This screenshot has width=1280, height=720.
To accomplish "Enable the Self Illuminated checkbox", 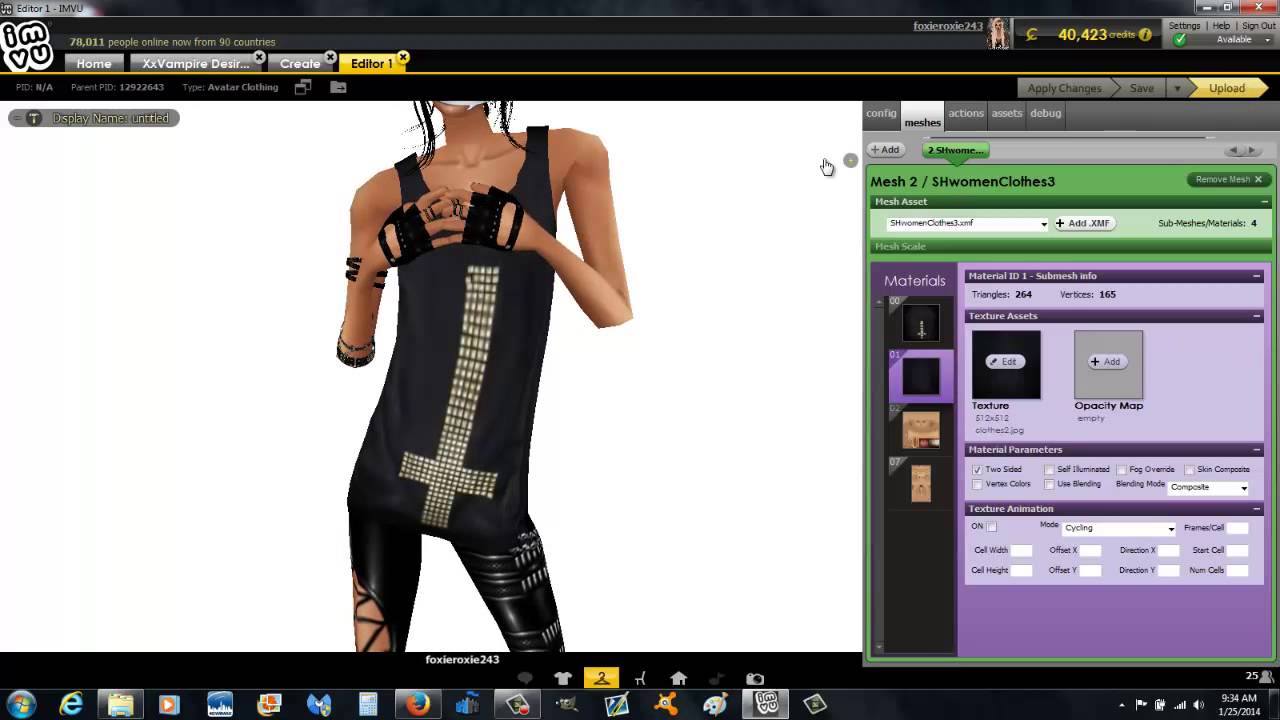I will point(1049,470).
